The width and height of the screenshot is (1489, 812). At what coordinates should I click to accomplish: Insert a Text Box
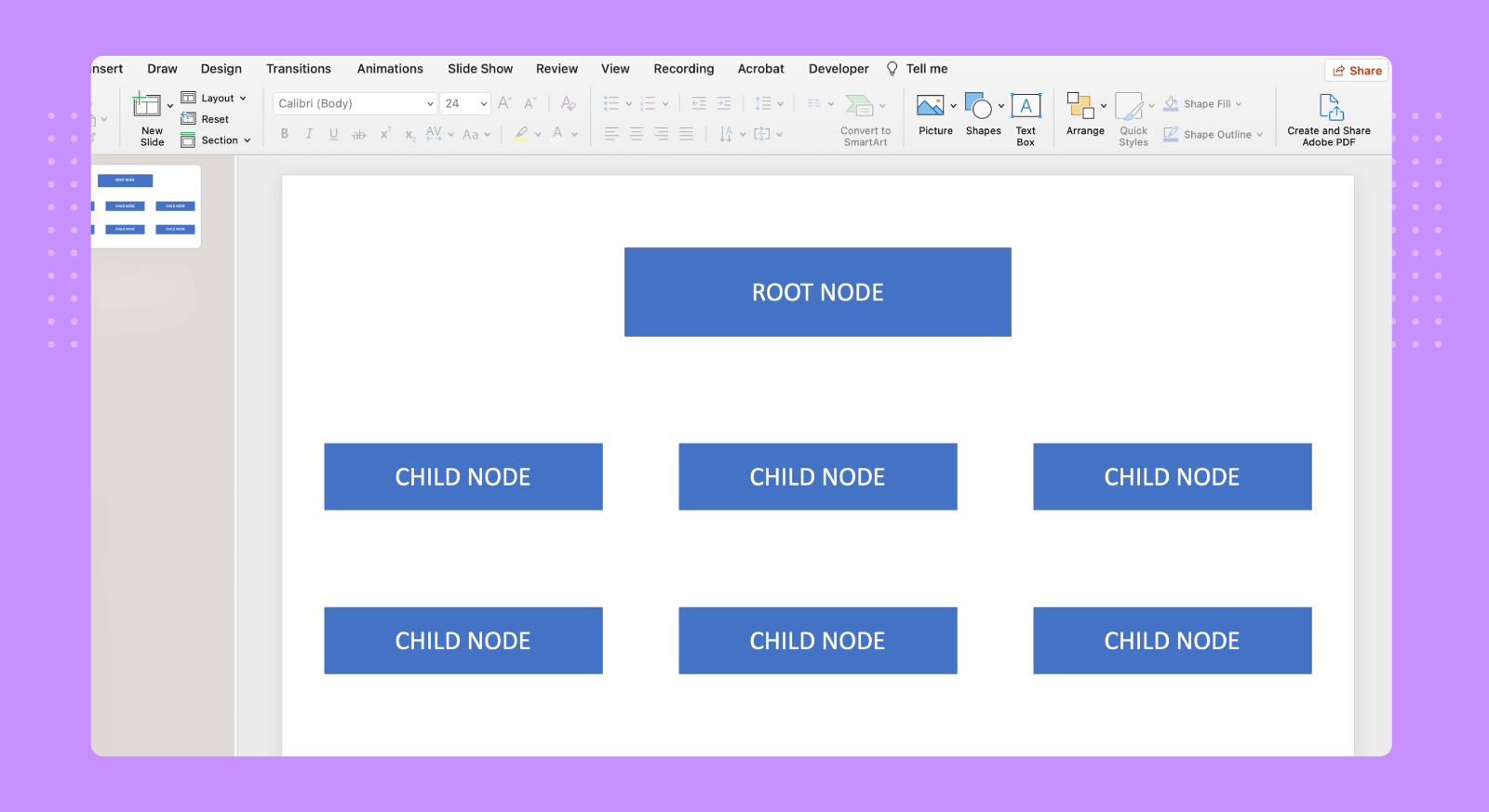tap(1026, 106)
